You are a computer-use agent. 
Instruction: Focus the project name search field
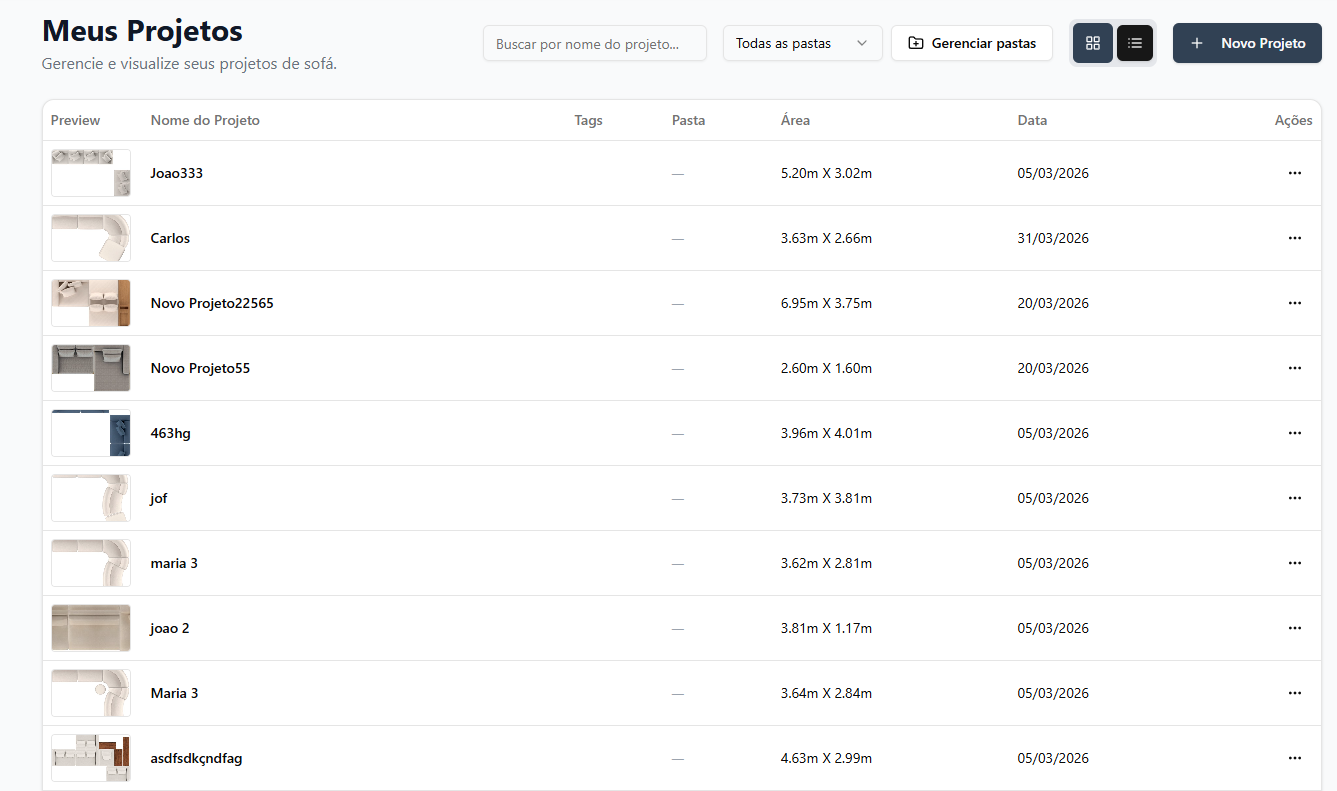pyautogui.click(x=595, y=43)
